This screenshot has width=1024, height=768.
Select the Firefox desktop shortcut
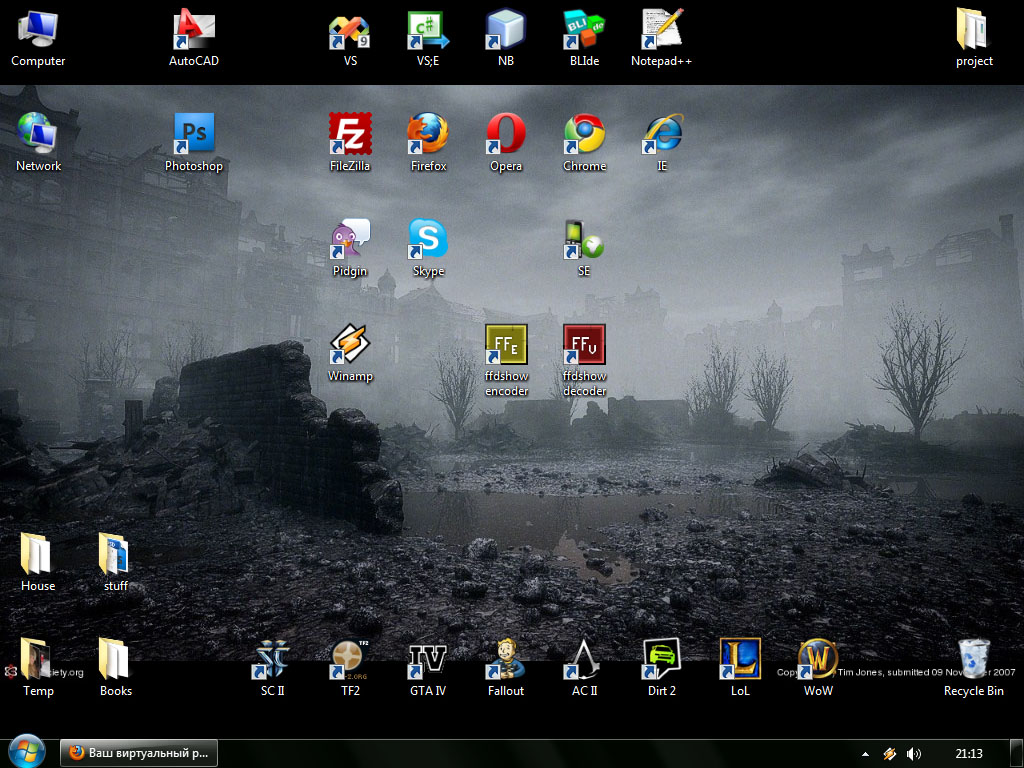428,134
